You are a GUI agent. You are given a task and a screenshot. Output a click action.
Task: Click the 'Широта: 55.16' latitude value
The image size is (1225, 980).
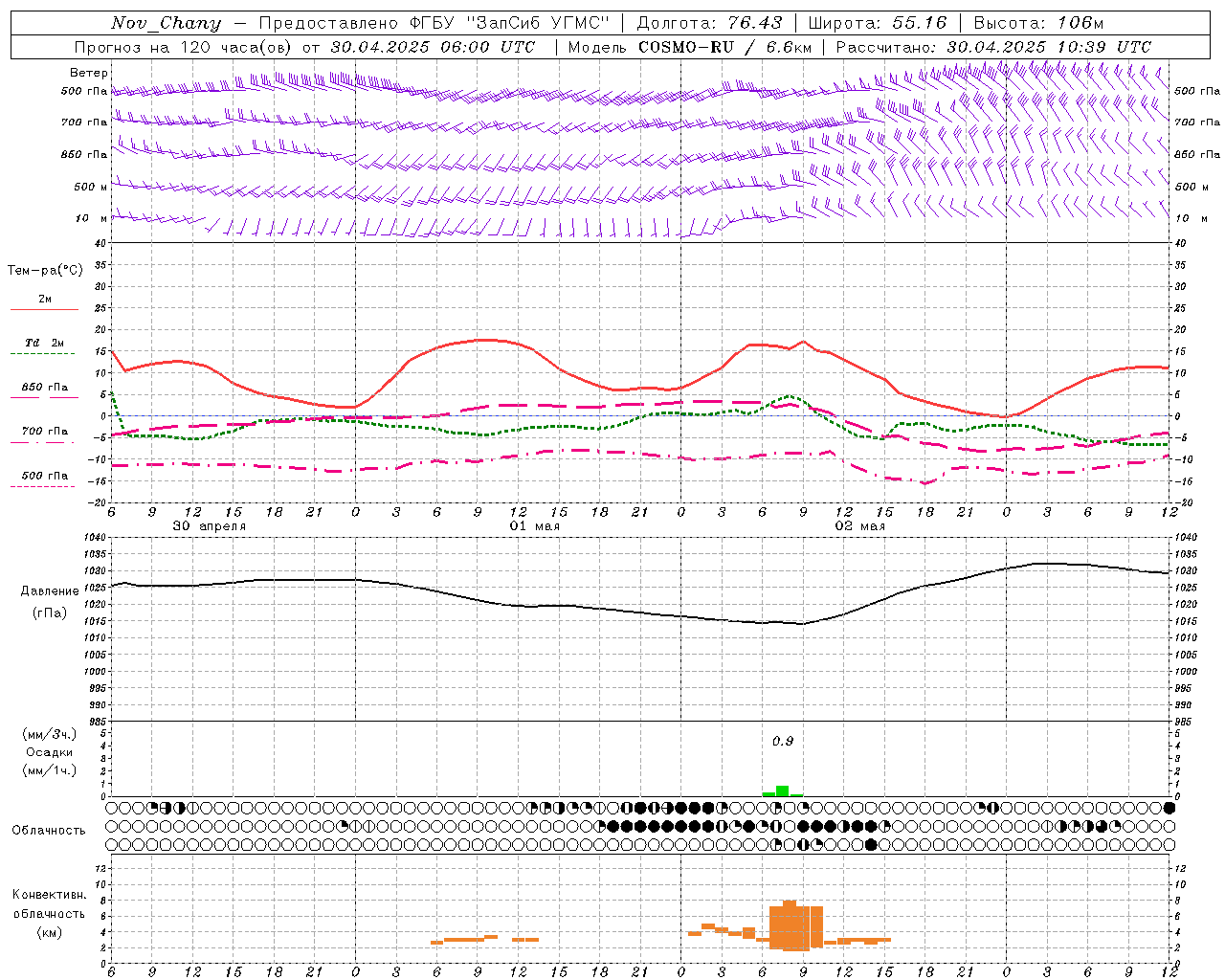[878, 23]
